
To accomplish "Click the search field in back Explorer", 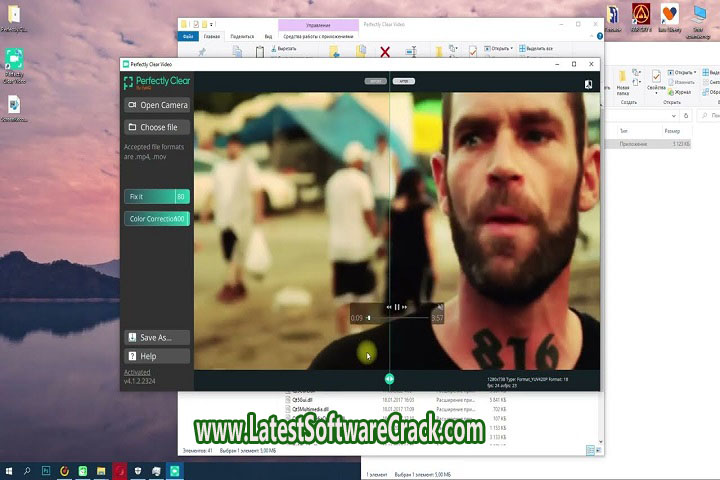I will 709,116.
